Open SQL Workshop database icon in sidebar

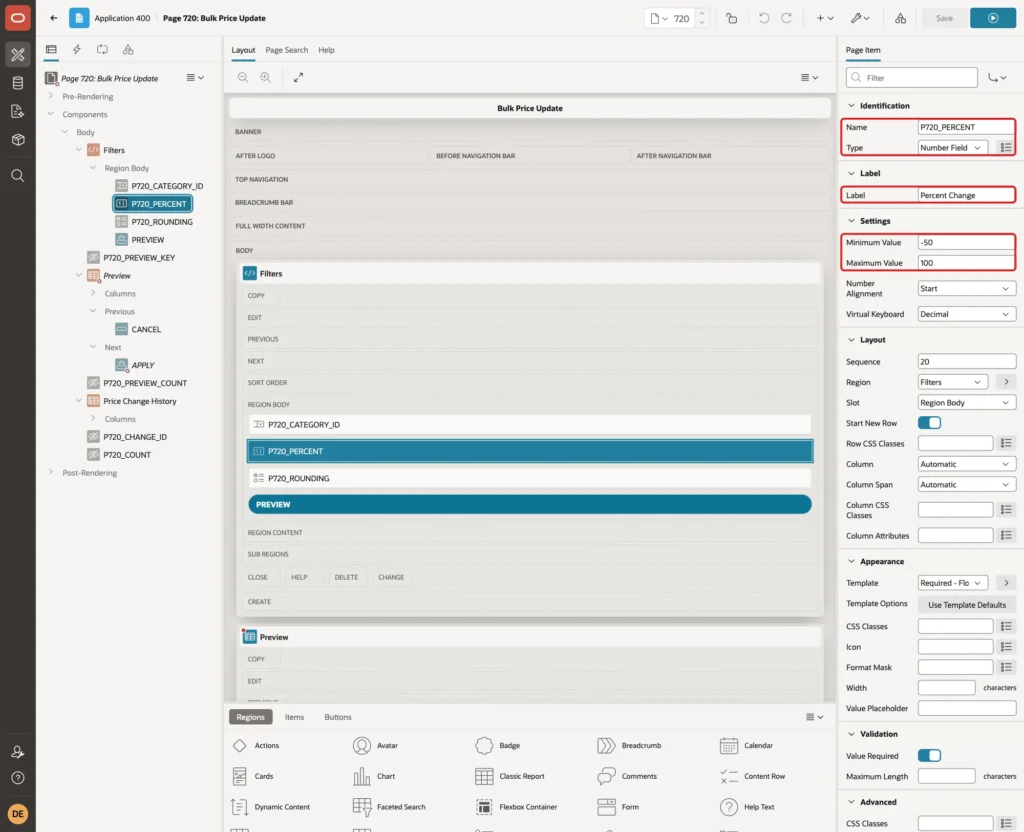(18, 83)
